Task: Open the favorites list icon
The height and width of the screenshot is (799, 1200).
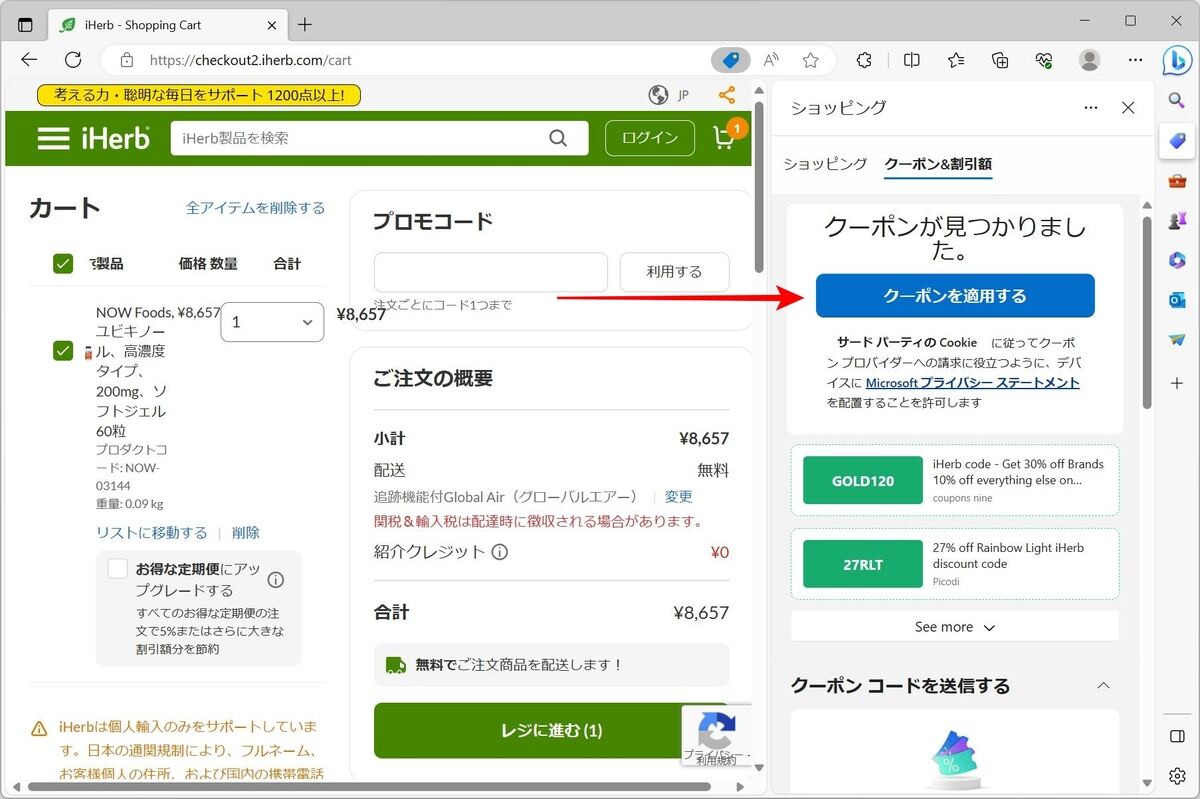Action: point(956,60)
